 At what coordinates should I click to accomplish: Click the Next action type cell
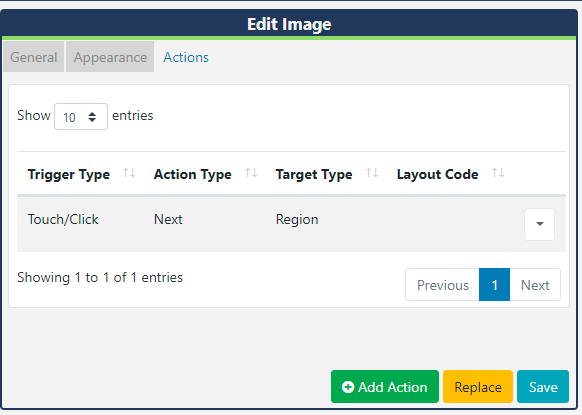click(168, 219)
